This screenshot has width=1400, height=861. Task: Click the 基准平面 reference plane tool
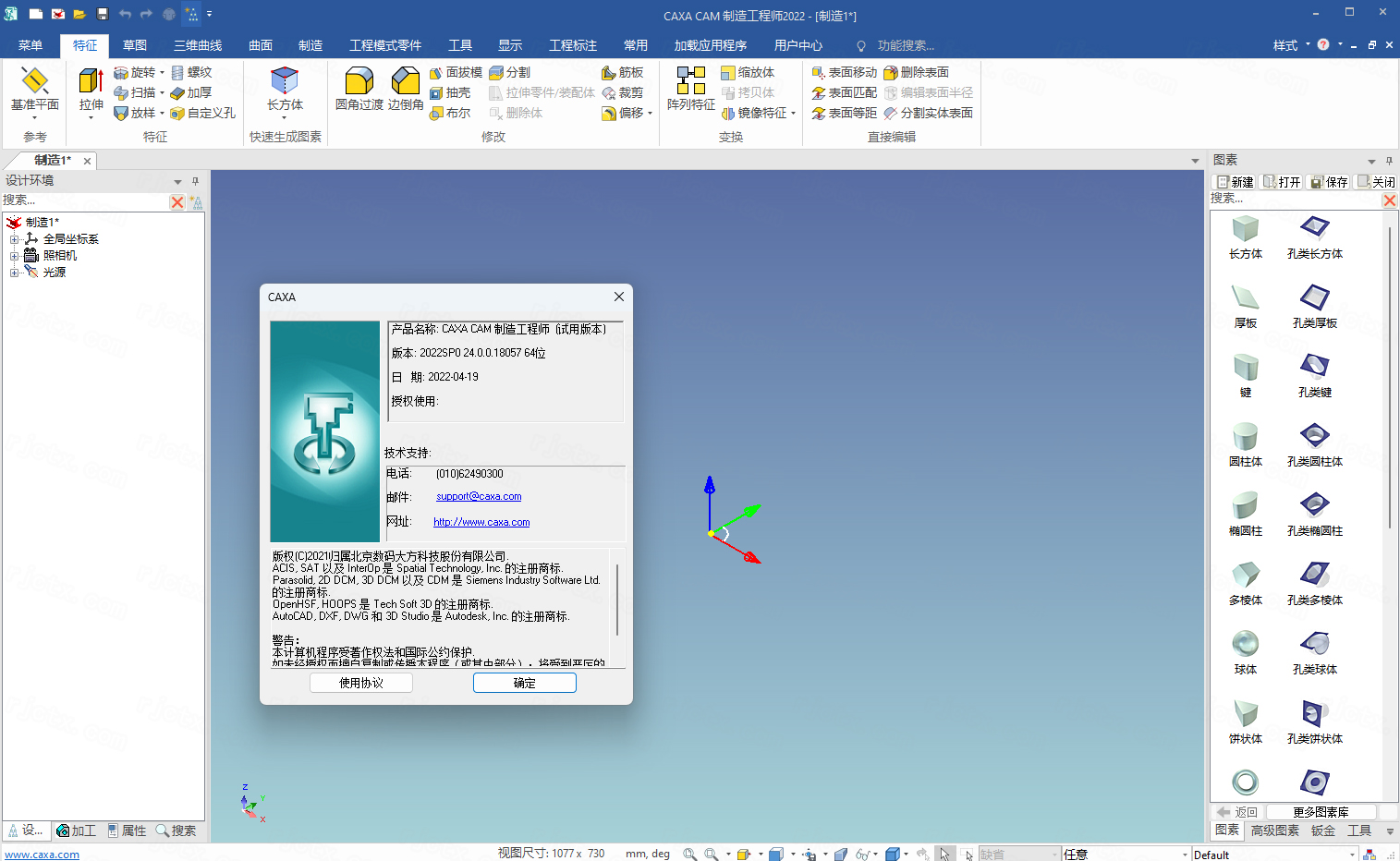pyautogui.click(x=34, y=93)
